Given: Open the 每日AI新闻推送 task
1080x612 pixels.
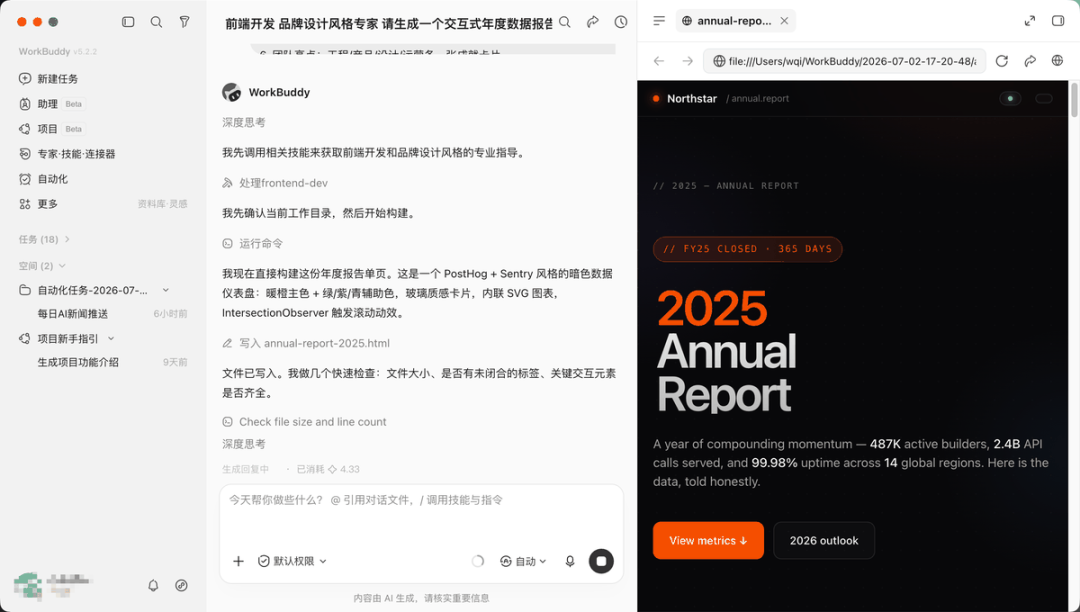Looking at the screenshot, I should (x=72, y=314).
